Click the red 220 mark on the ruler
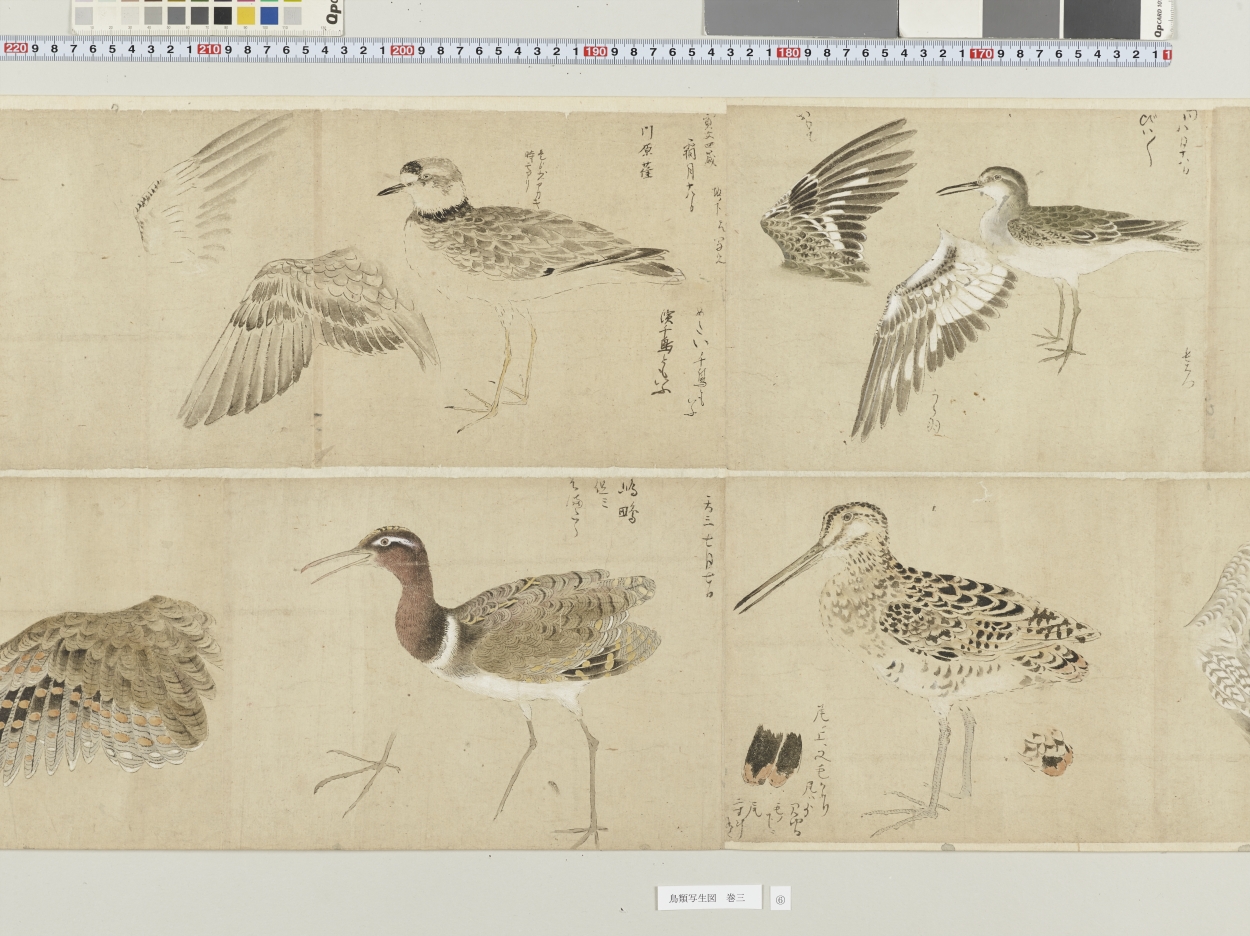This screenshot has width=1250, height=936. point(15,48)
